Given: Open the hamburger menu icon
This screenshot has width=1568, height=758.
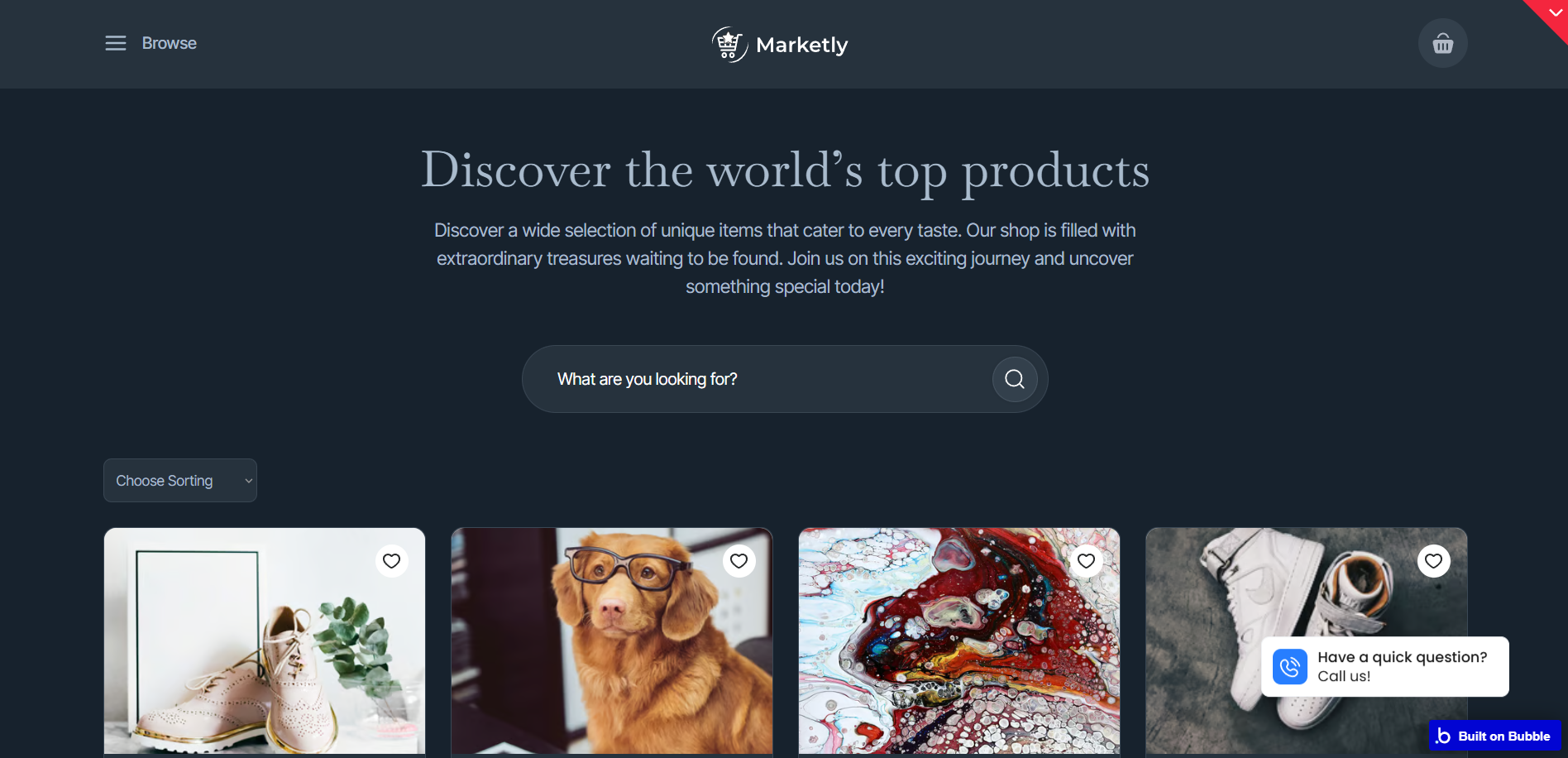Looking at the screenshot, I should (x=116, y=43).
